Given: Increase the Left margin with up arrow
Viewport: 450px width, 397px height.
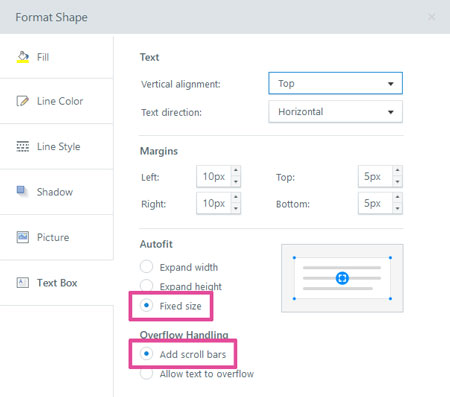Looking at the screenshot, I should 236,170.
